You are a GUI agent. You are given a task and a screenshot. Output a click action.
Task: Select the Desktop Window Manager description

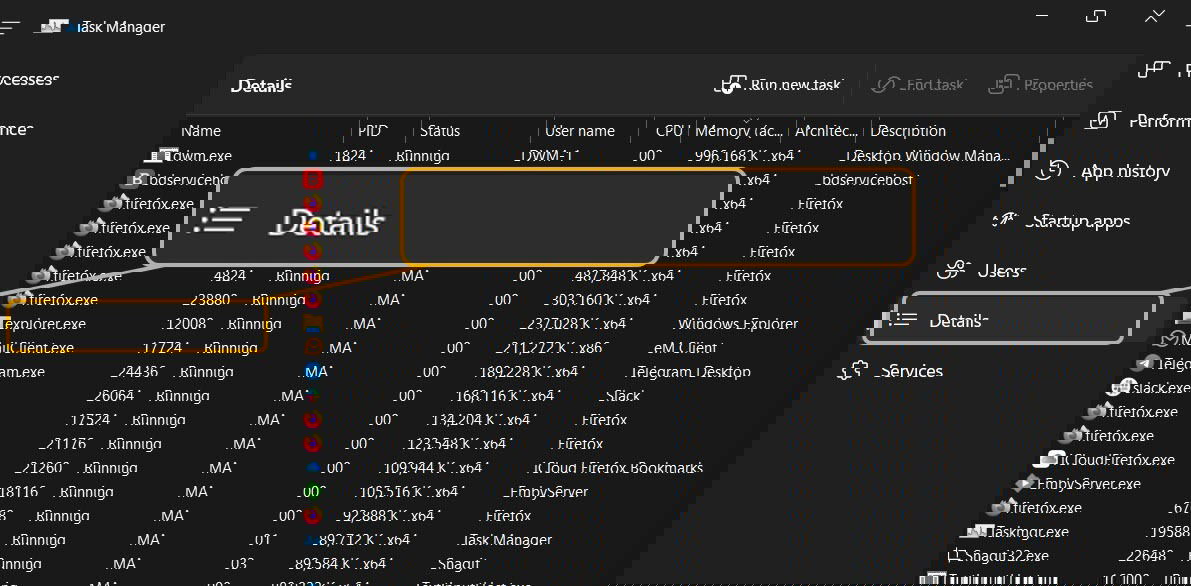(x=927, y=156)
